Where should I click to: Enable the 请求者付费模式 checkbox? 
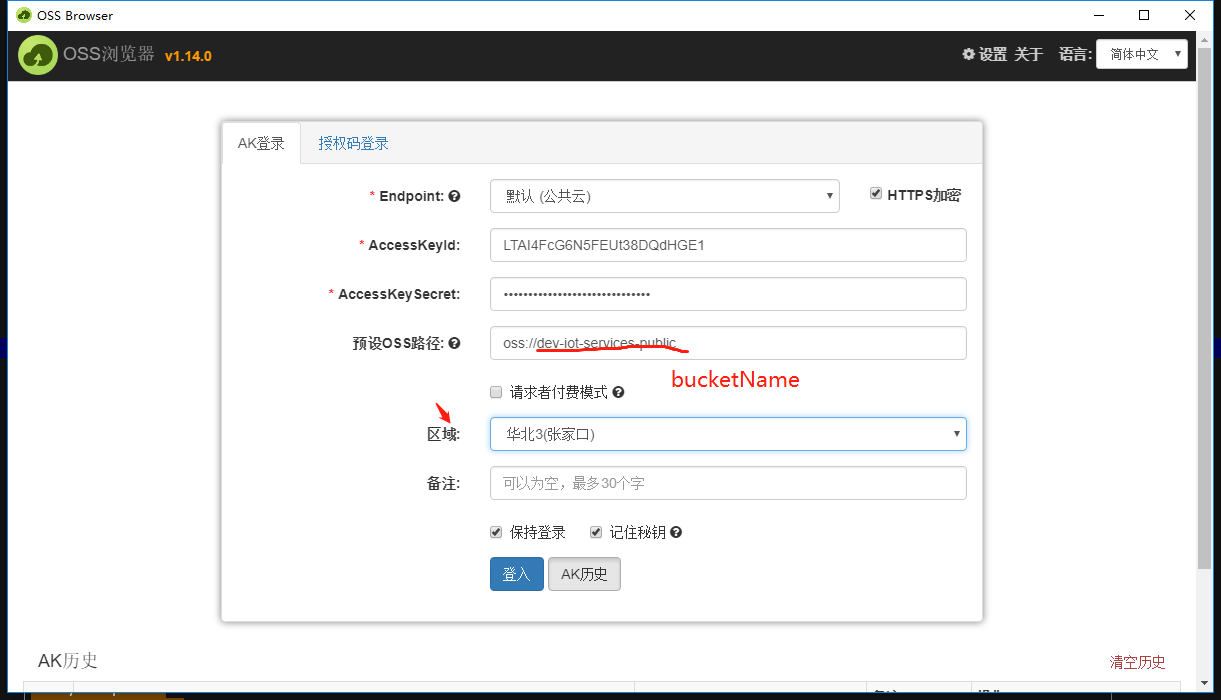496,392
